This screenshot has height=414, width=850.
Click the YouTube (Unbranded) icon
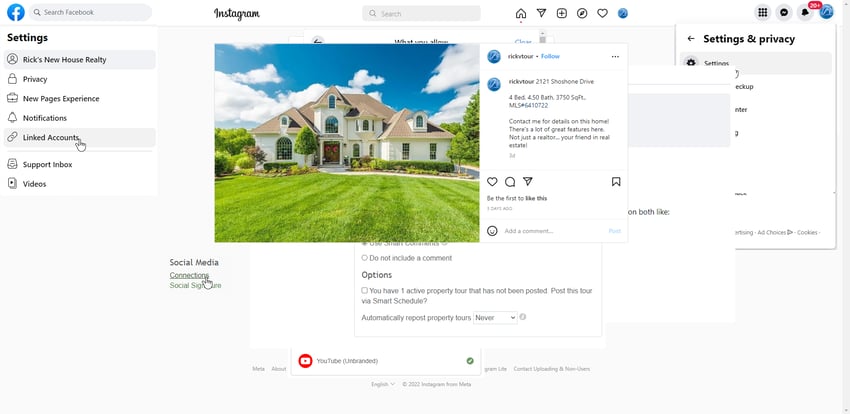coord(306,361)
